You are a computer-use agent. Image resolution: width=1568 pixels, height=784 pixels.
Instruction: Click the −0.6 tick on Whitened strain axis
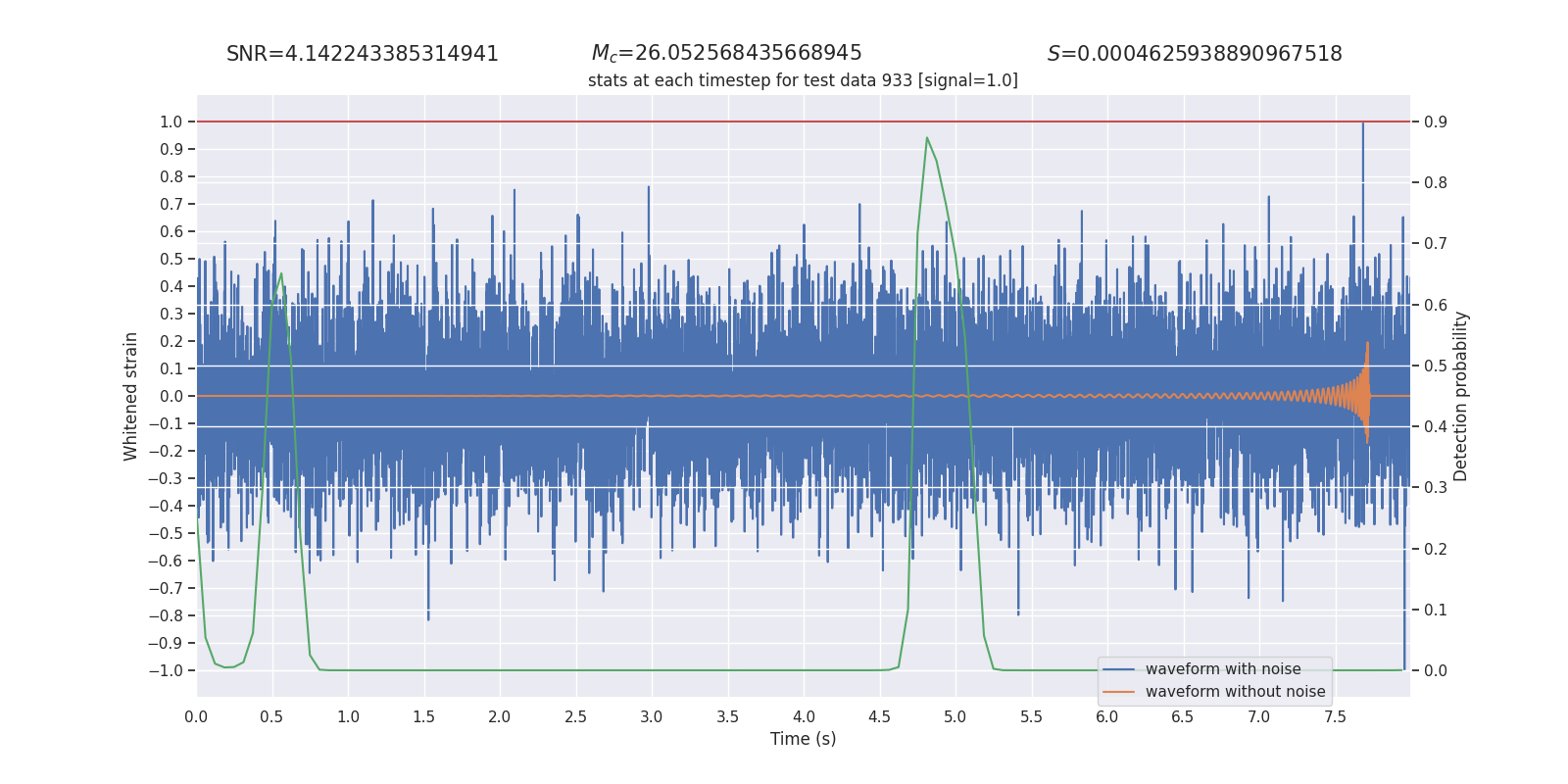166,561
